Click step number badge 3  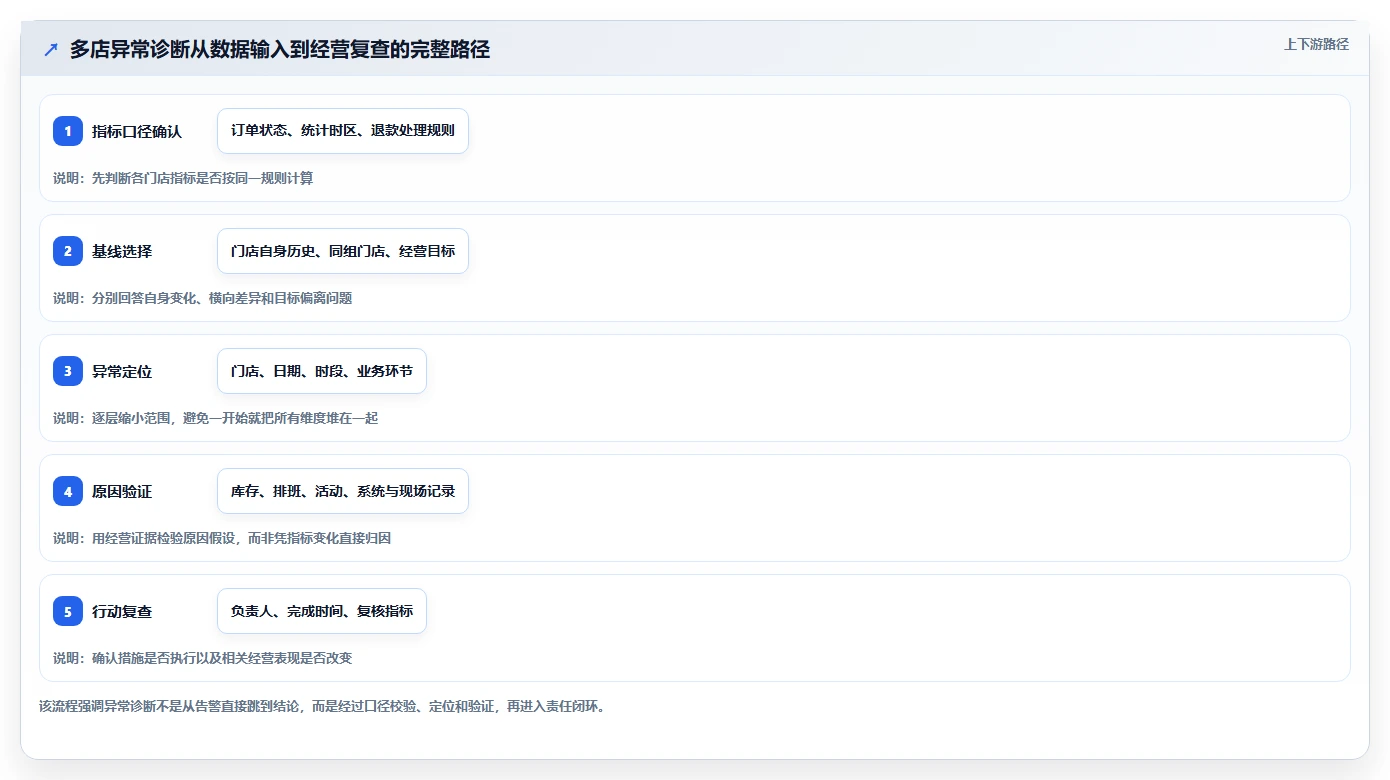[x=68, y=371]
